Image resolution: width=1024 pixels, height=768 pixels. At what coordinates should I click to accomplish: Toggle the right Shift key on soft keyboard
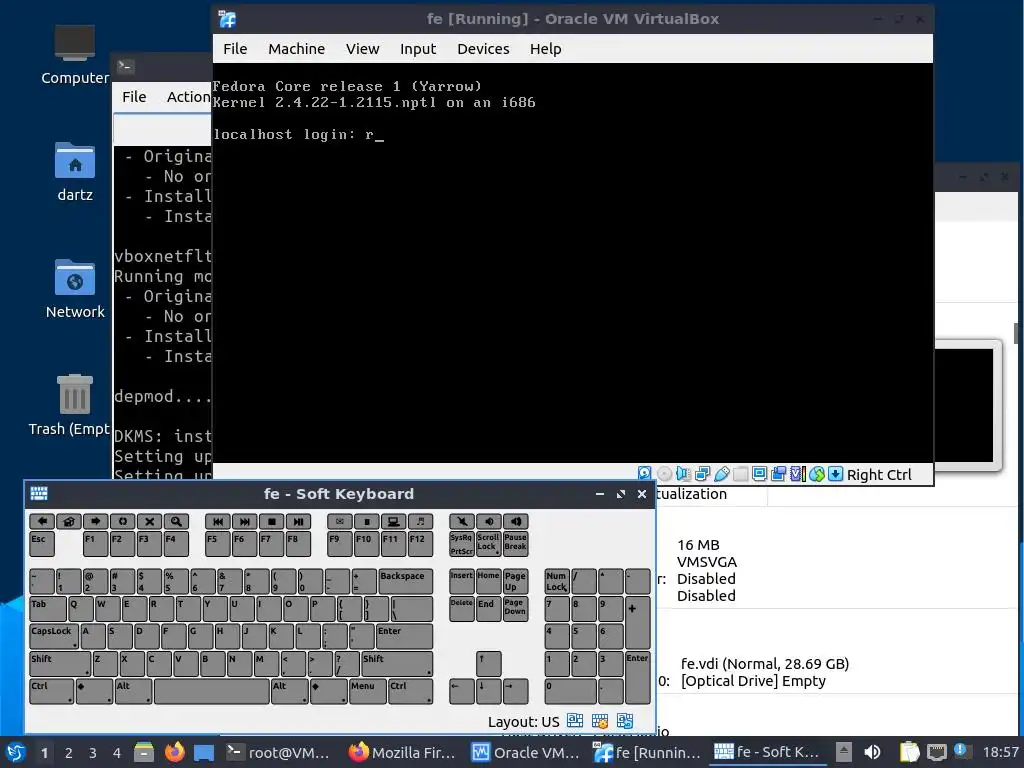click(396, 664)
